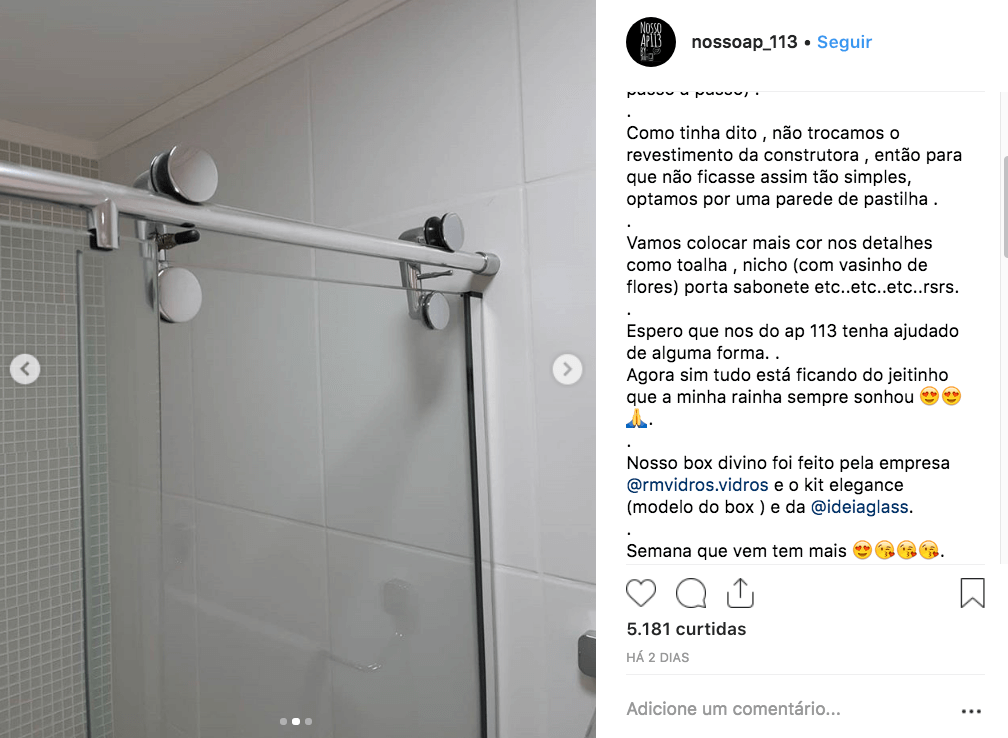
Task: Open the @rmvidros.vidros mention
Action: pos(698,485)
